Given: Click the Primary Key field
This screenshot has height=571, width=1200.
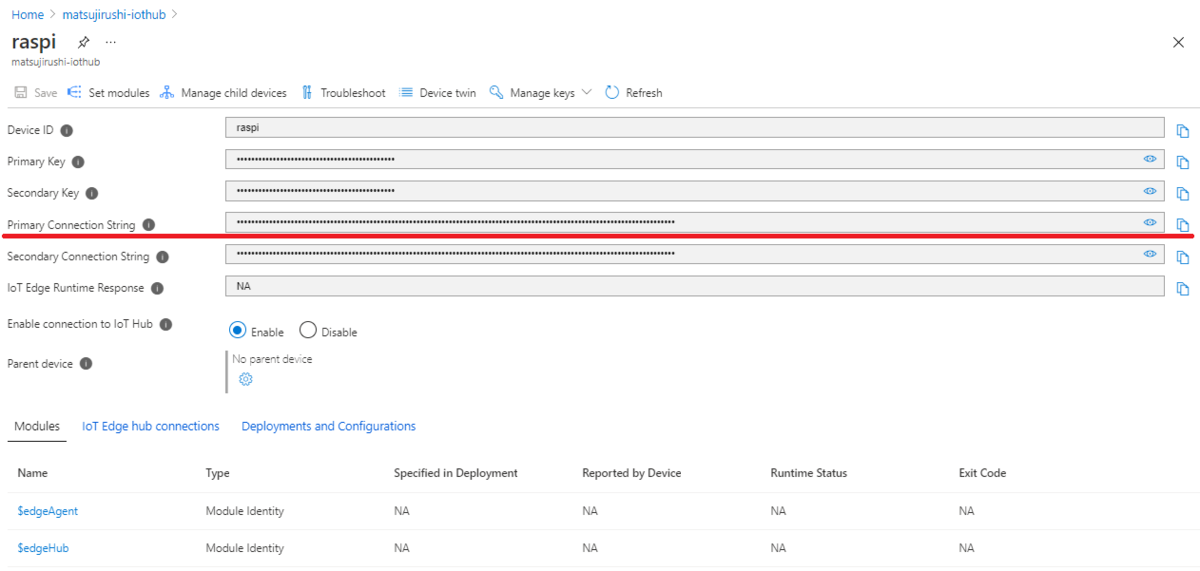Looking at the screenshot, I should pyautogui.click(x=695, y=159).
